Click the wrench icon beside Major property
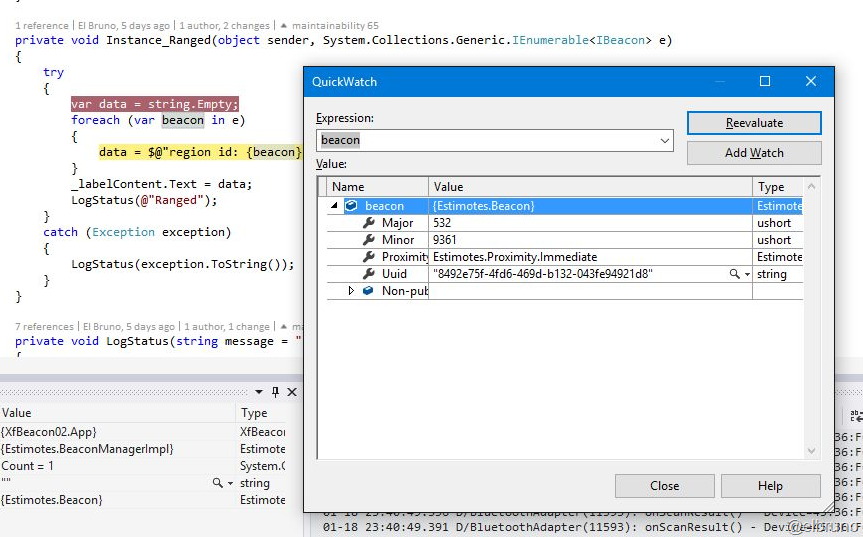The image size is (863, 537). [369, 223]
